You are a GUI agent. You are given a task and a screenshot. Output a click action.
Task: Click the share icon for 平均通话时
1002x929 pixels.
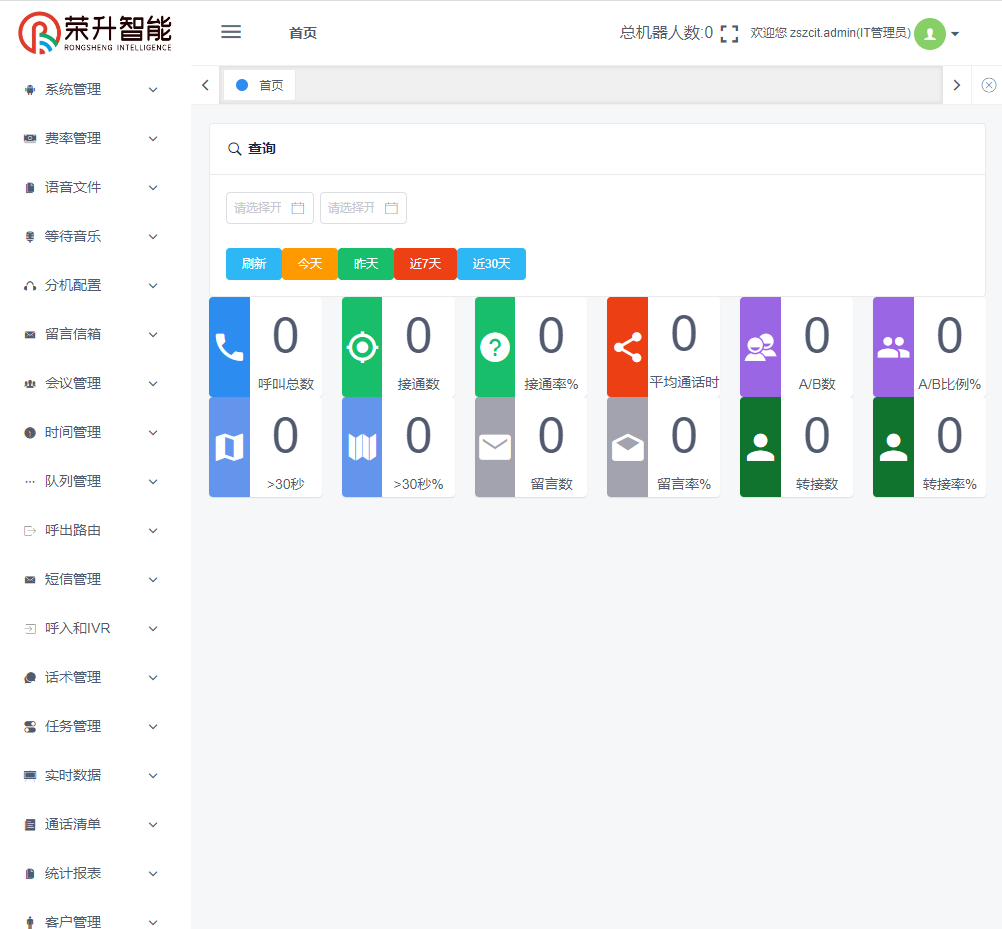click(628, 348)
